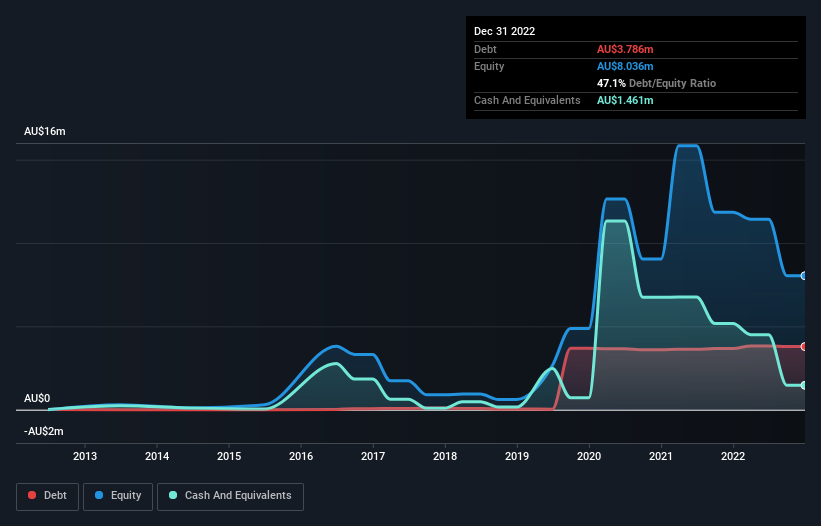
Task: Click the blue Equity endpoint marker
Action: [804, 276]
